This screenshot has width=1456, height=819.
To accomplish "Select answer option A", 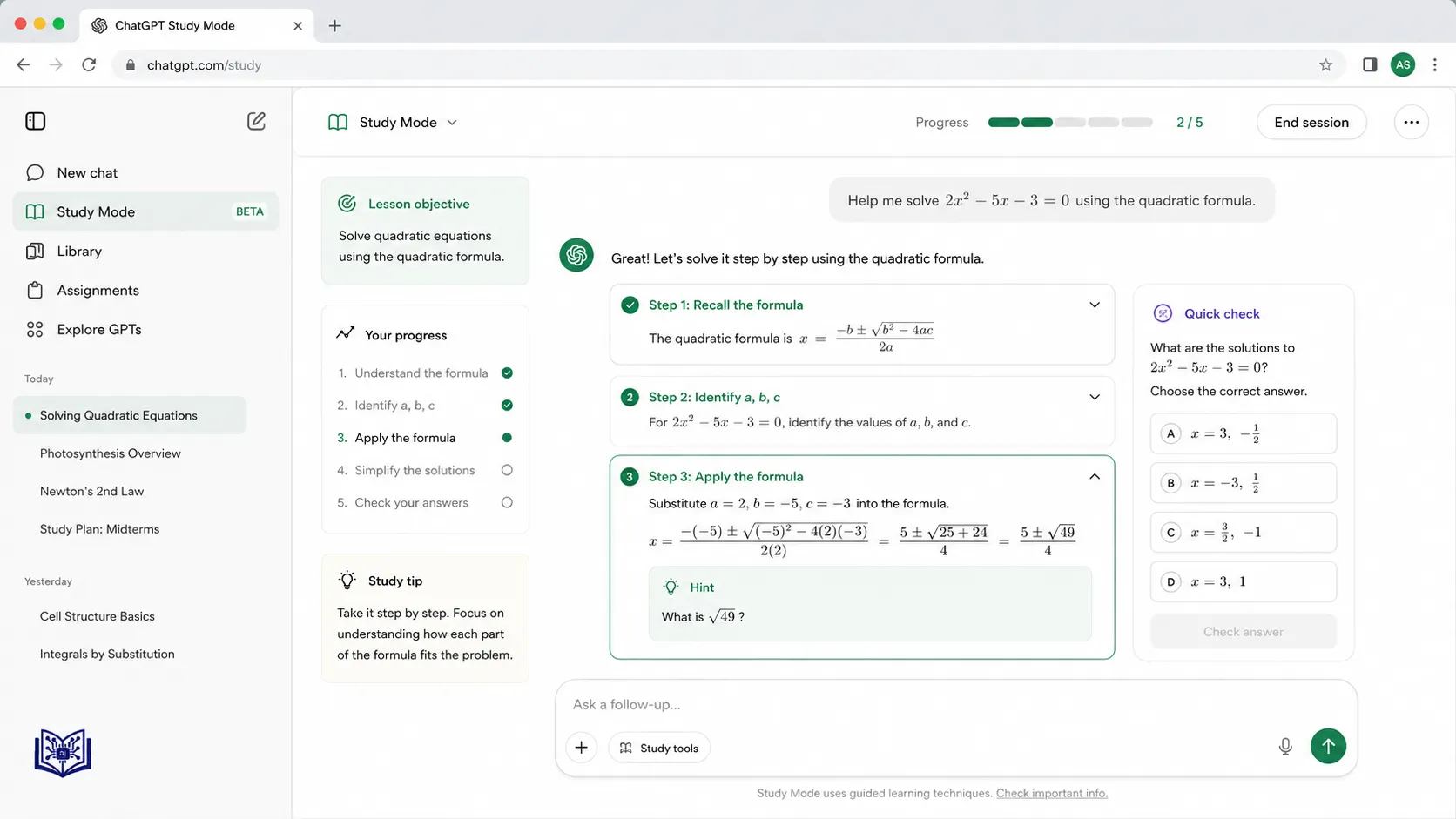I will coord(1243,433).
